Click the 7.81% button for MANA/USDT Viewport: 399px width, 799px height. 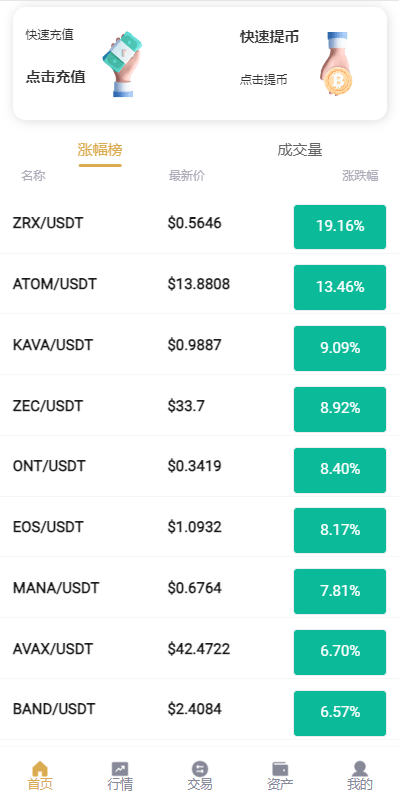click(x=340, y=591)
